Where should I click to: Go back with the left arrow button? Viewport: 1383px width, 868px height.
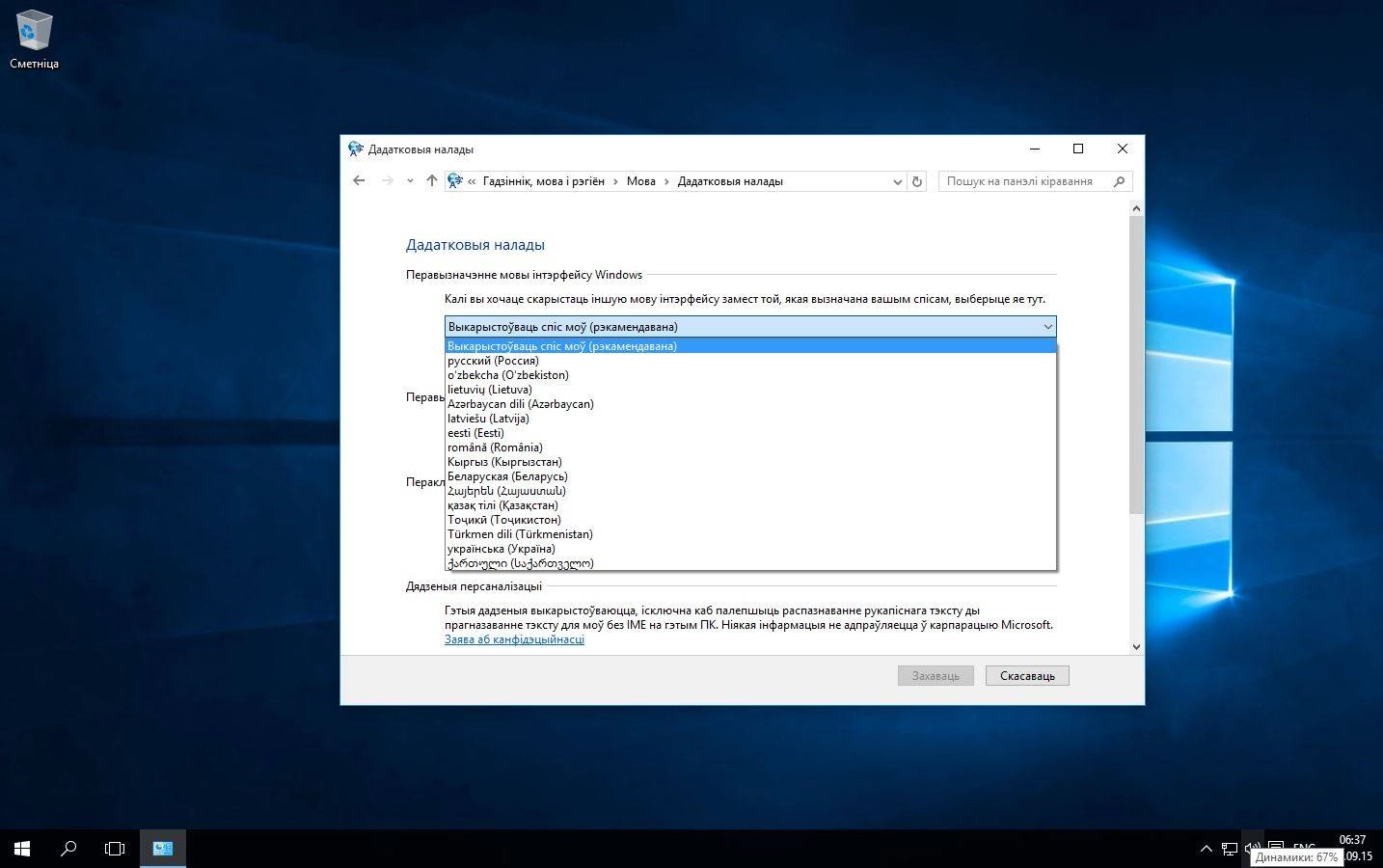pos(359,180)
